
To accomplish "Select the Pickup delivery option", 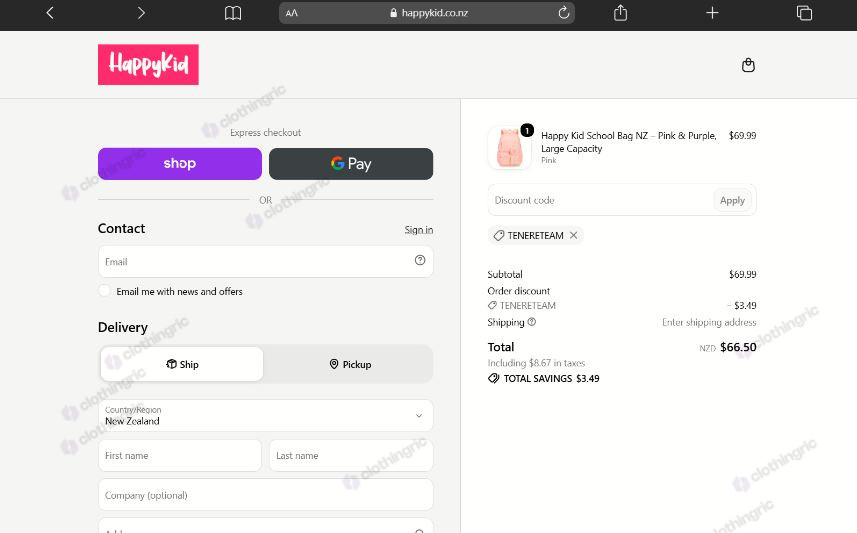I will (350, 364).
